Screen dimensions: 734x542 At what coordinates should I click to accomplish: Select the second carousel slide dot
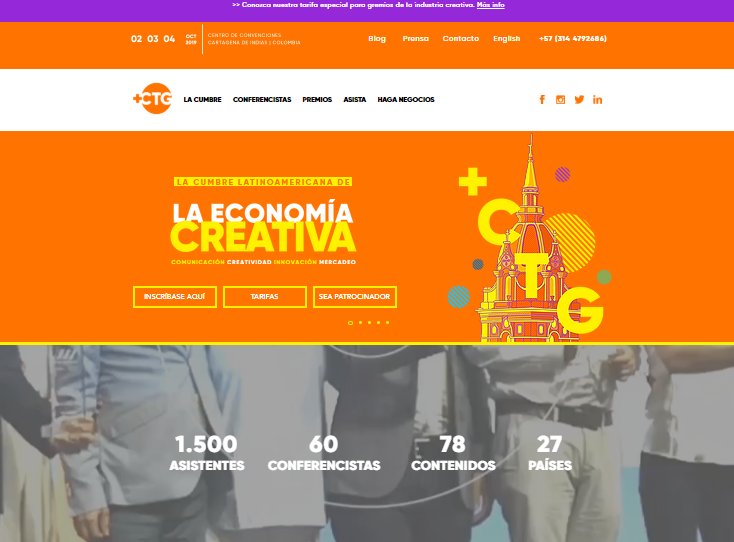tap(360, 322)
